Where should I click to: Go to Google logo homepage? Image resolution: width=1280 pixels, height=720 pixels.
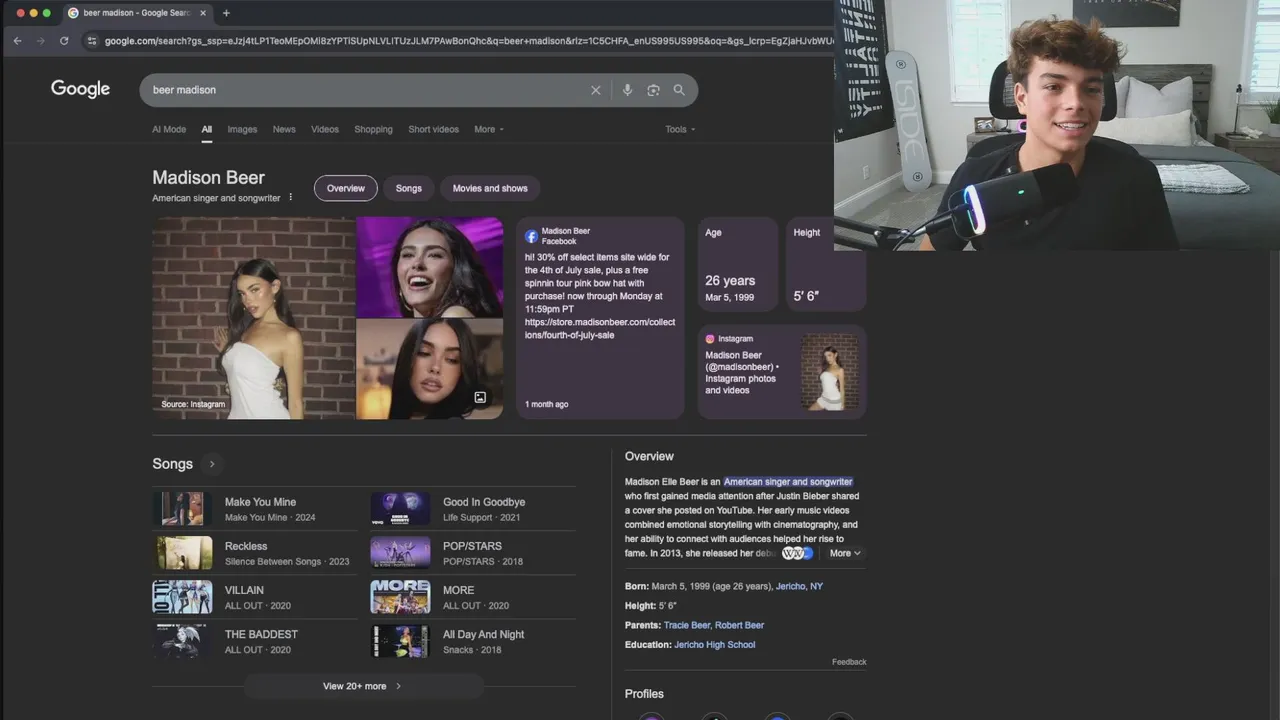pos(80,89)
